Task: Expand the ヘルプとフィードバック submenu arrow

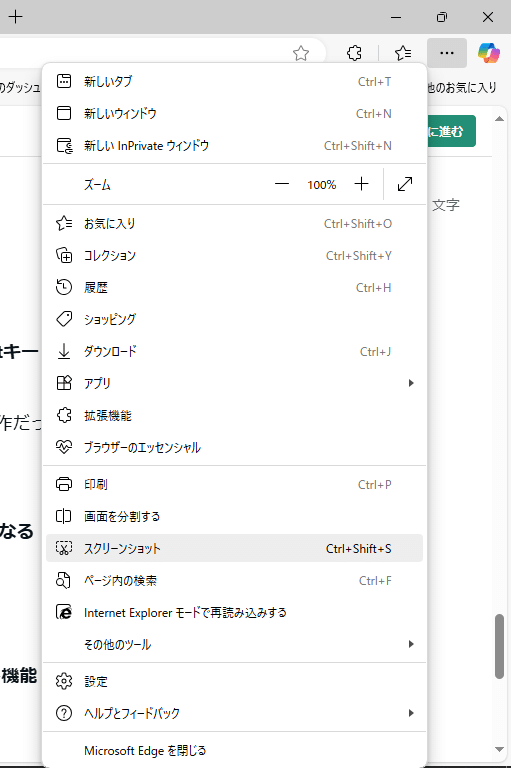Action: tap(411, 713)
